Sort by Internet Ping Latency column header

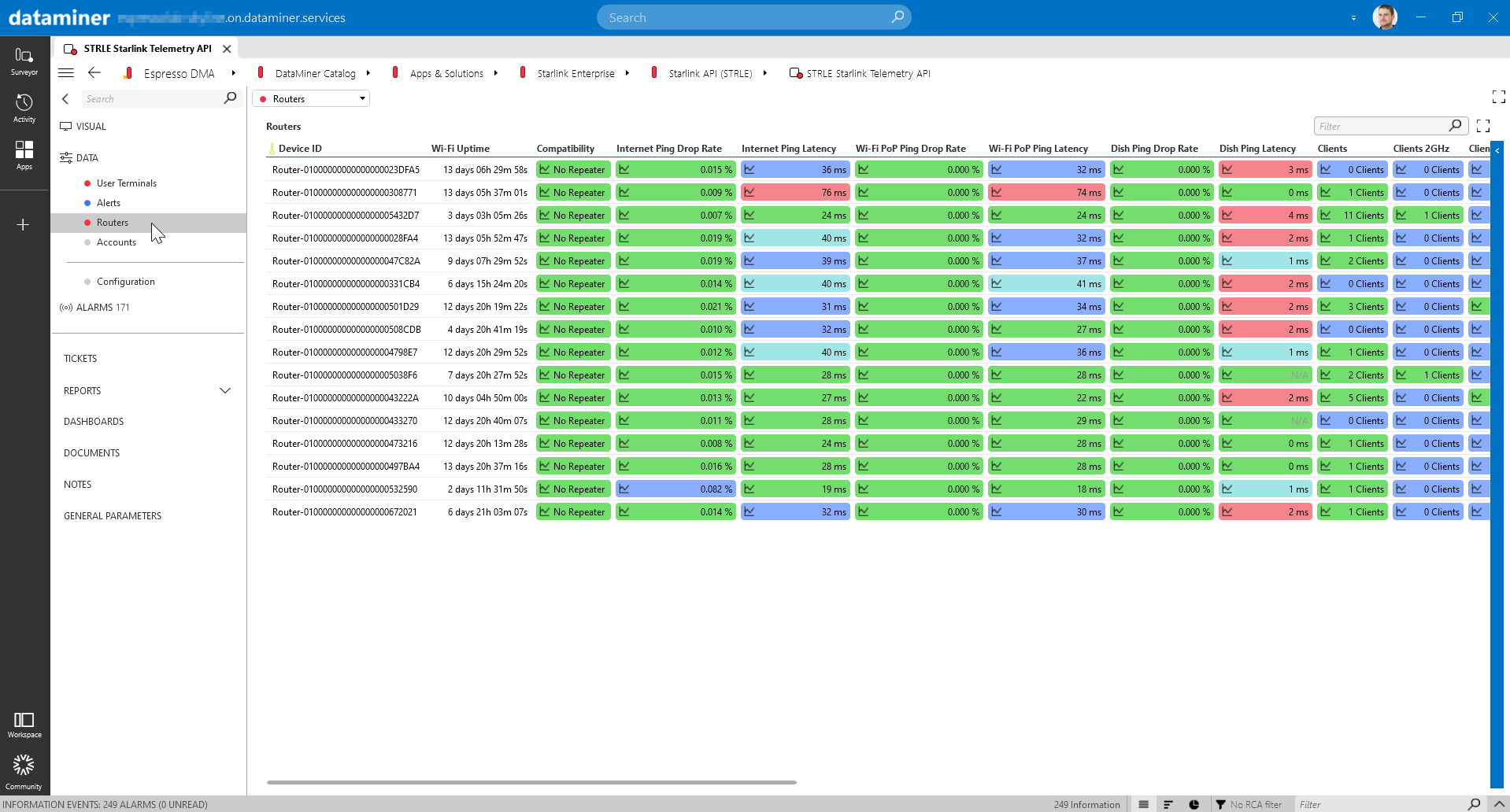tap(789, 149)
